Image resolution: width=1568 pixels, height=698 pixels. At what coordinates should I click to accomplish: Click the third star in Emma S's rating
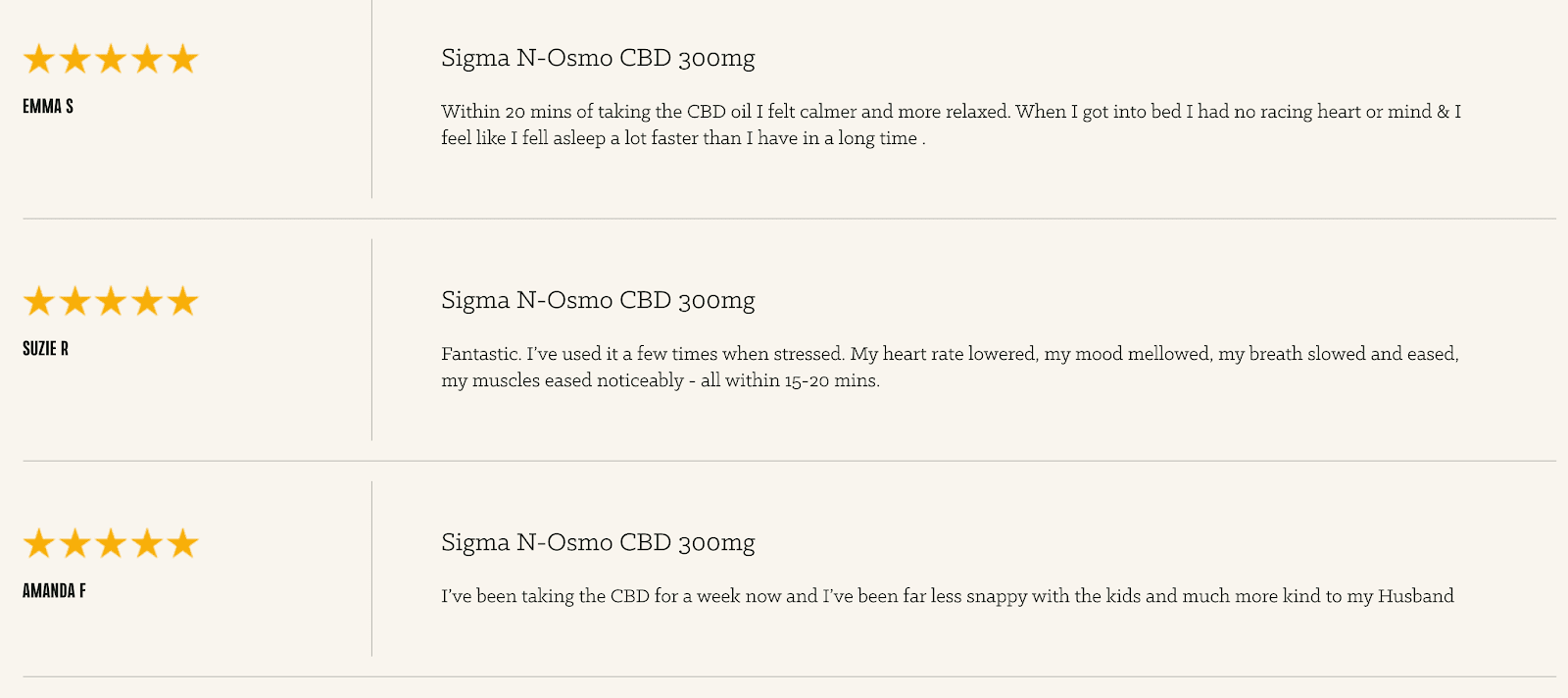(111, 60)
